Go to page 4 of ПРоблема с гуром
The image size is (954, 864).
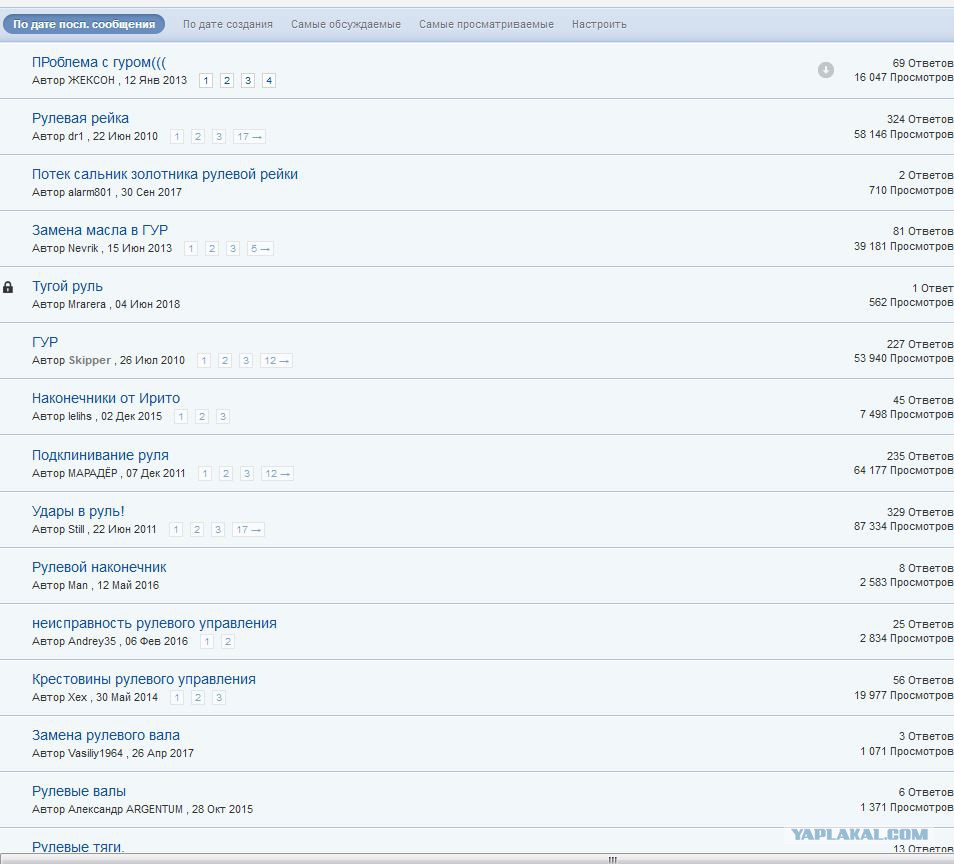(269, 80)
